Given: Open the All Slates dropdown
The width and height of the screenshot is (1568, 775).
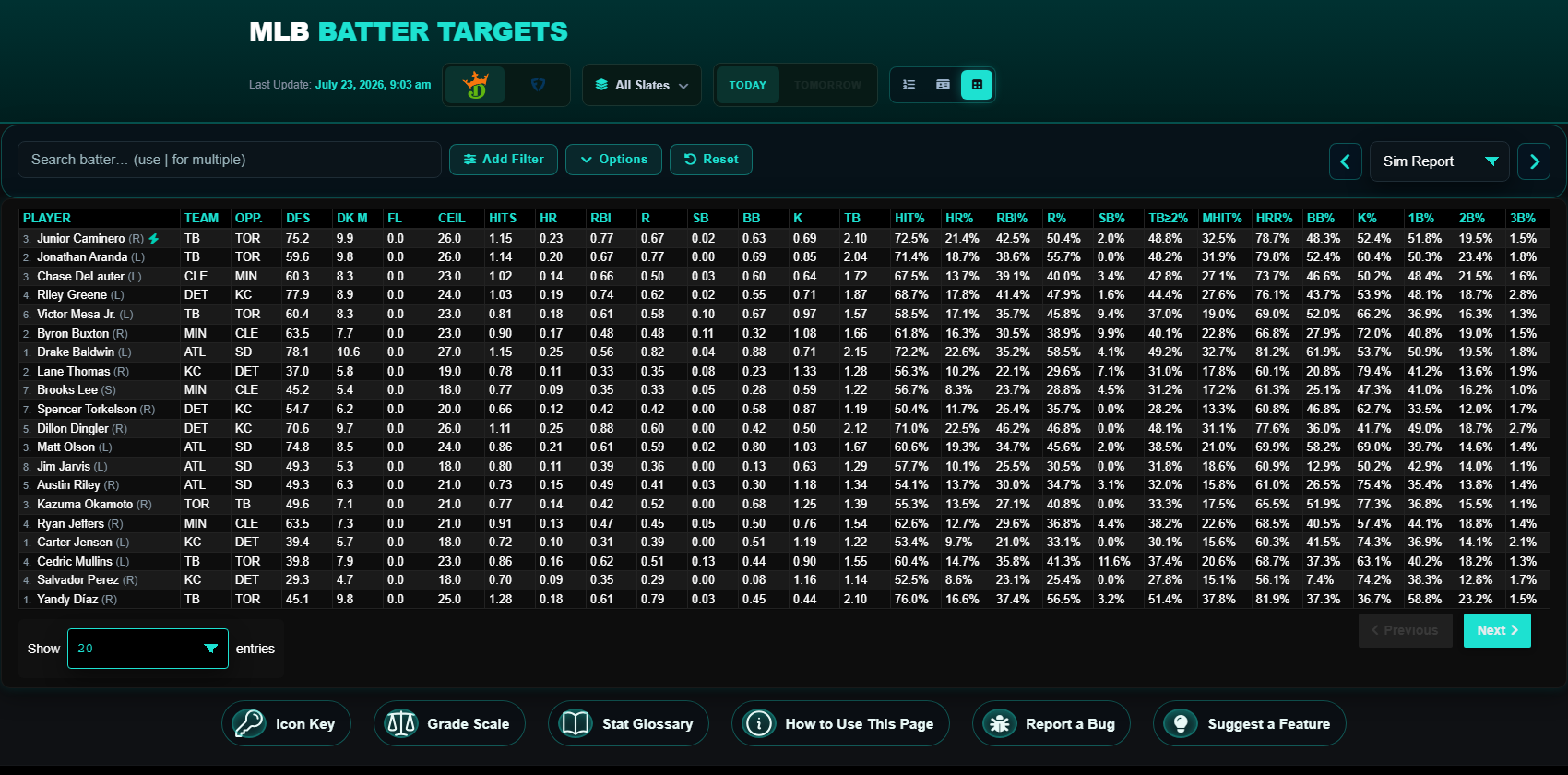Looking at the screenshot, I should click(642, 85).
